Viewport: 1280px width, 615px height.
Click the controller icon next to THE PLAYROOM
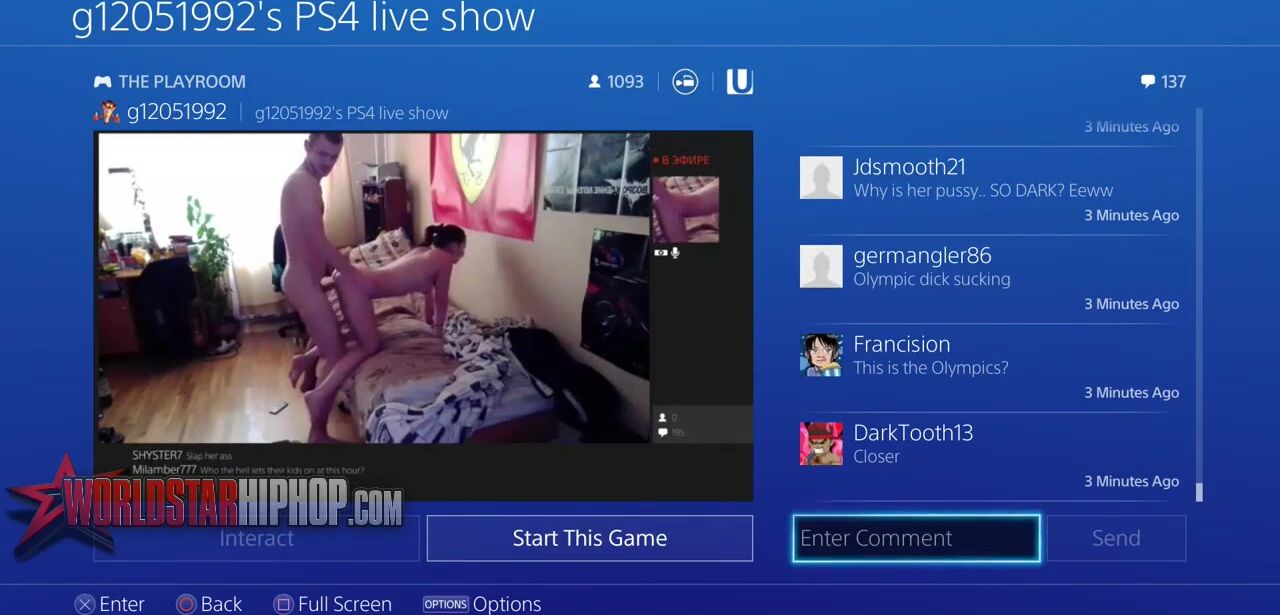tap(102, 82)
